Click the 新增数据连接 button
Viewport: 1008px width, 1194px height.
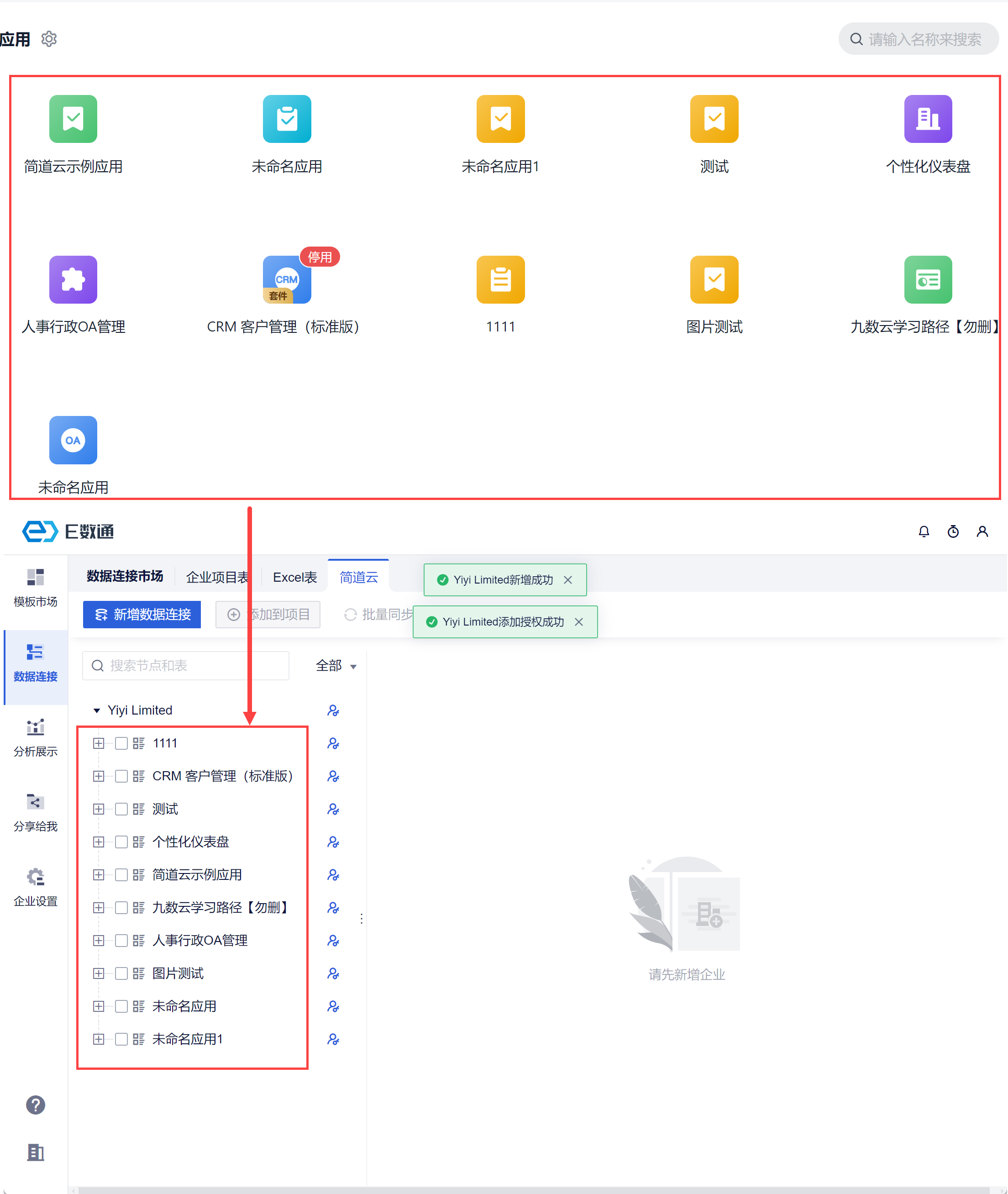(x=142, y=615)
